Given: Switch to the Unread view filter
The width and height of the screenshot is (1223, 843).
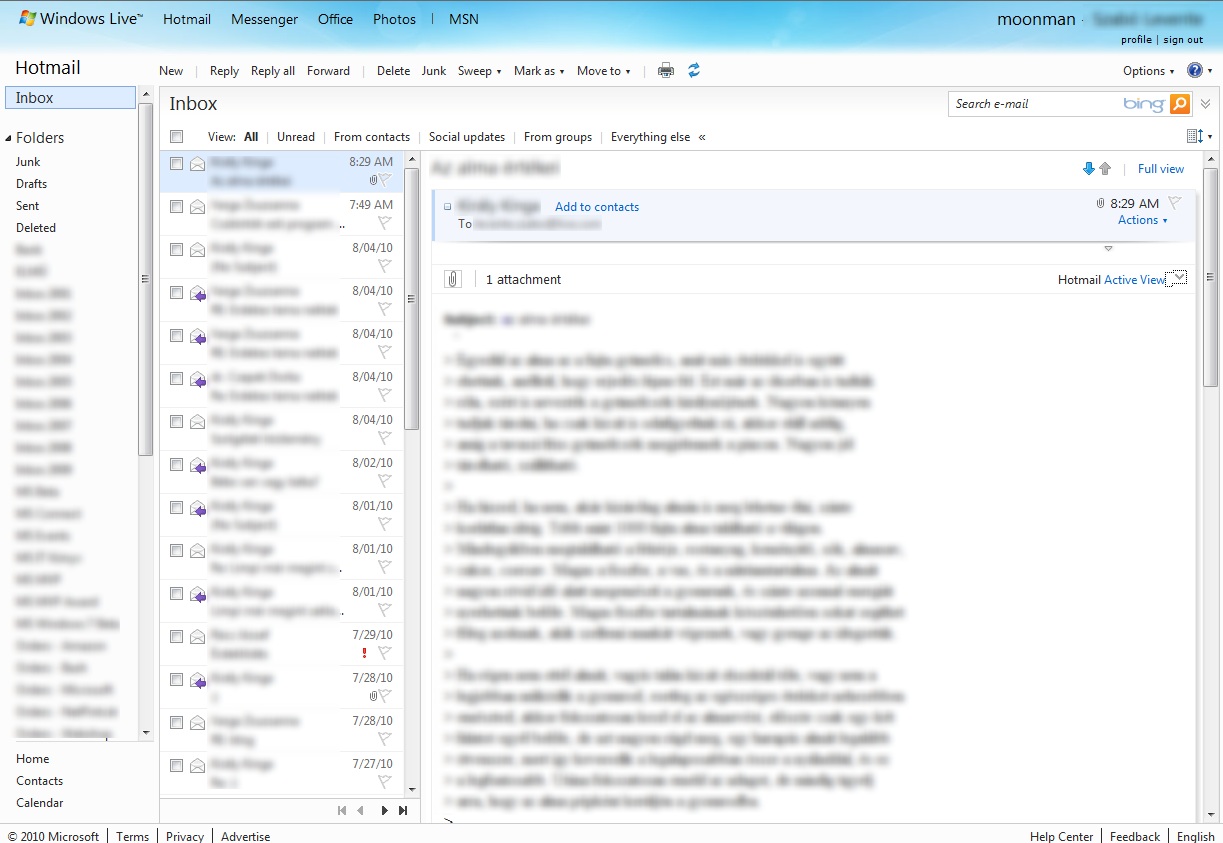Looking at the screenshot, I should coord(296,137).
